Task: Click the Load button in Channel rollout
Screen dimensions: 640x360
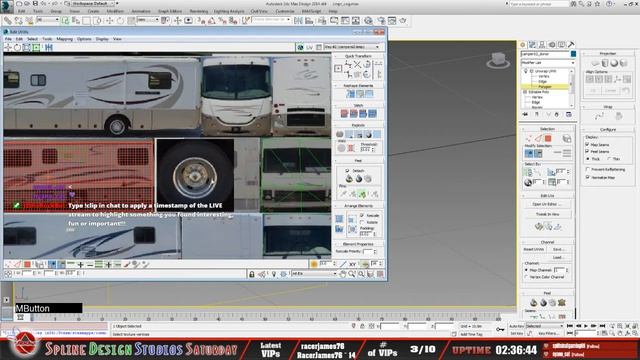Action: click(x=558, y=258)
